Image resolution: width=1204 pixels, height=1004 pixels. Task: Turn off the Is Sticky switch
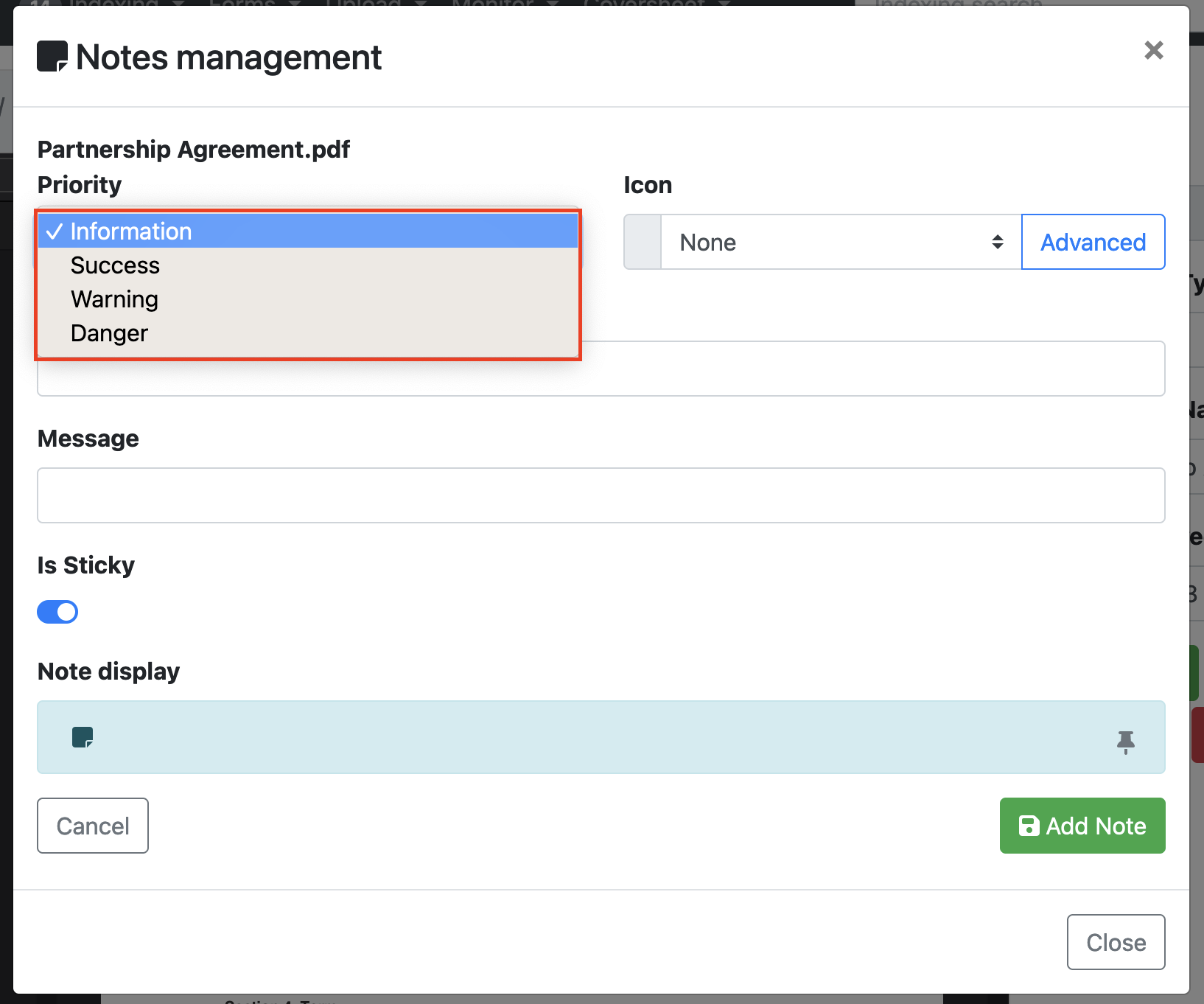point(57,612)
